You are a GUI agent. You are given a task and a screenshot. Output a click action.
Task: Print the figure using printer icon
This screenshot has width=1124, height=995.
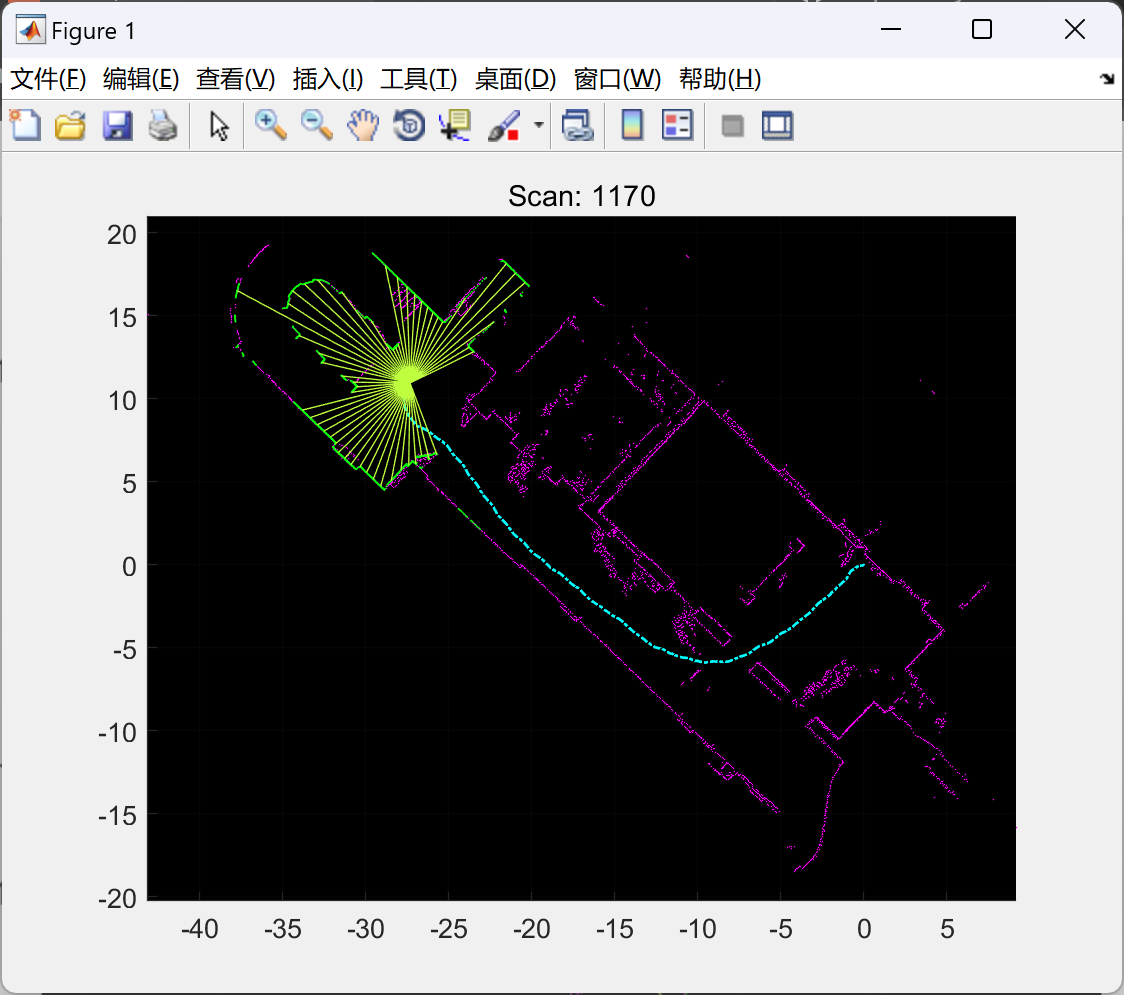click(x=163, y=125)
